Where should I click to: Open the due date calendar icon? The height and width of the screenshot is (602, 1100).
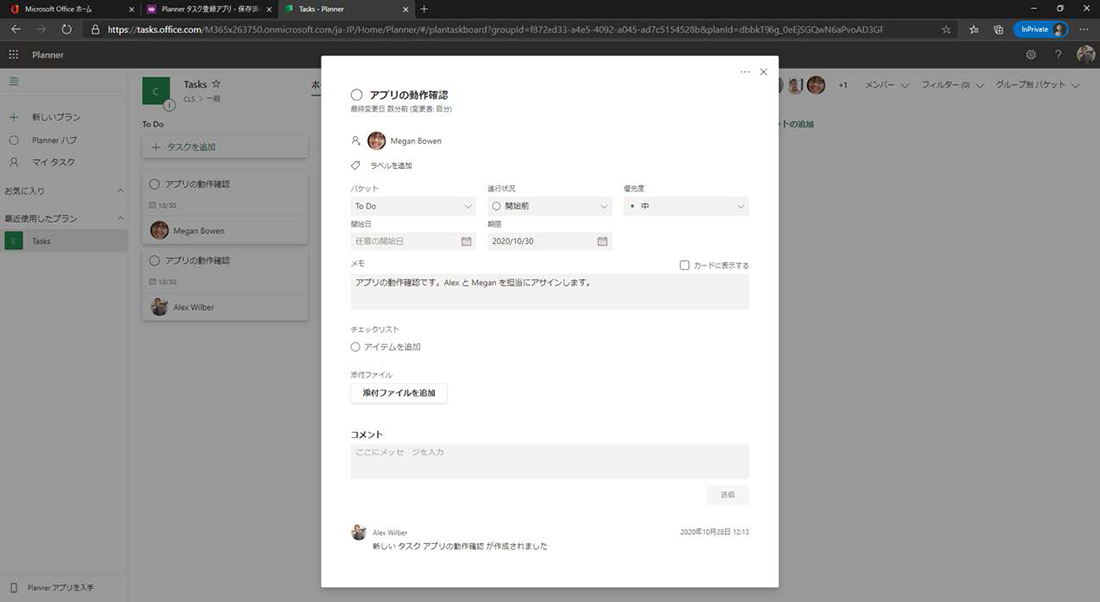pos(602,241)
